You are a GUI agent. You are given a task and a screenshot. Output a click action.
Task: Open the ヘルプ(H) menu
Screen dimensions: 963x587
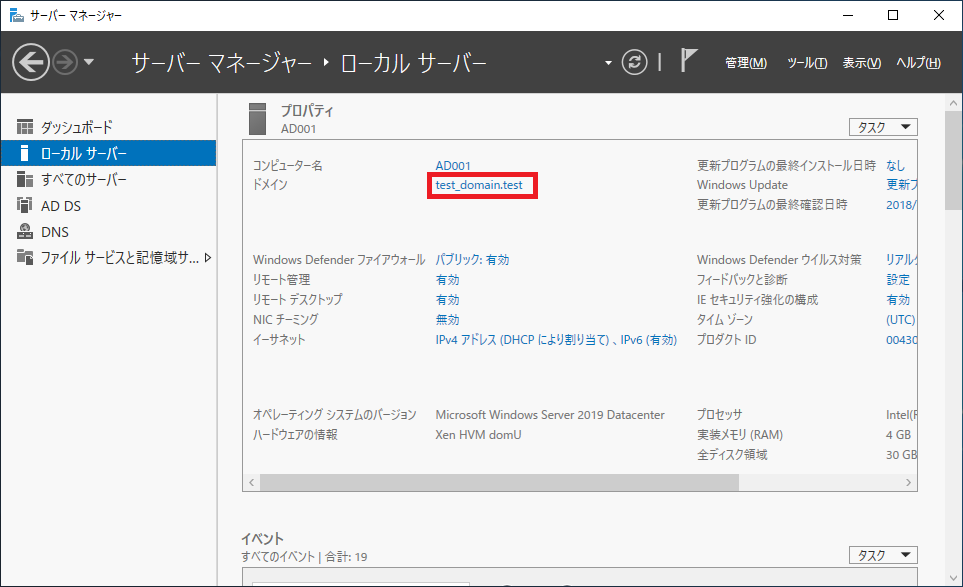click(918, 63)
